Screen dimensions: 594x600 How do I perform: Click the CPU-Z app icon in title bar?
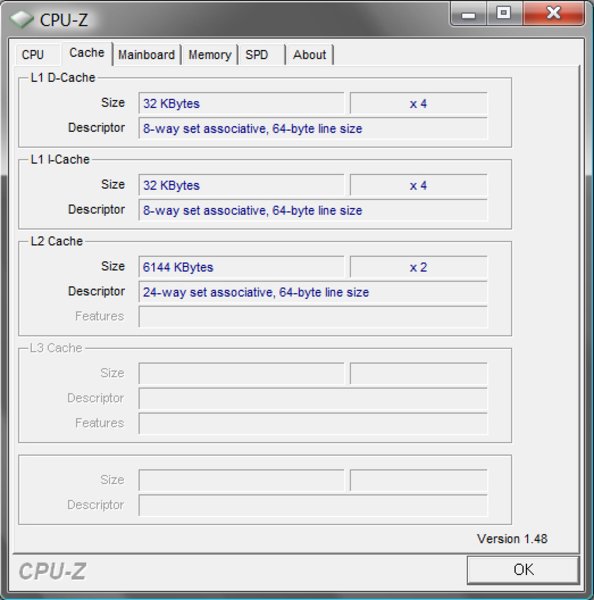[x=22, y=19]
